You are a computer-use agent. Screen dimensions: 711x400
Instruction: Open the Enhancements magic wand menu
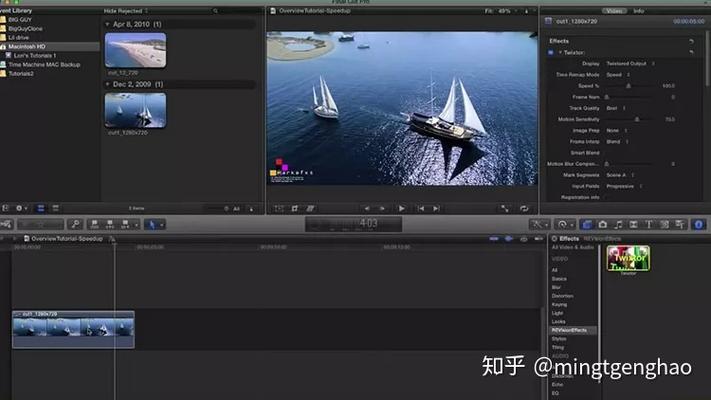click(x=540, y=224)
